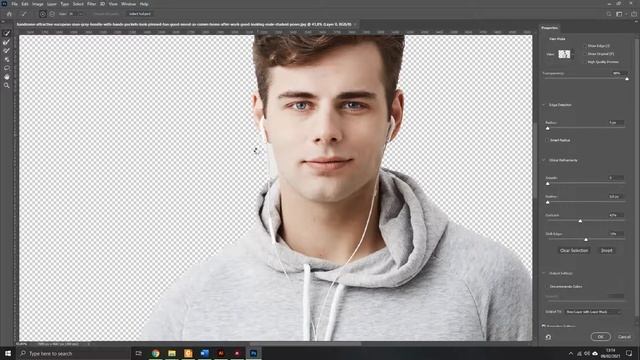Click the Clear Selection button
The width and height of the screenshot is (640, 360).
[574, 251]
